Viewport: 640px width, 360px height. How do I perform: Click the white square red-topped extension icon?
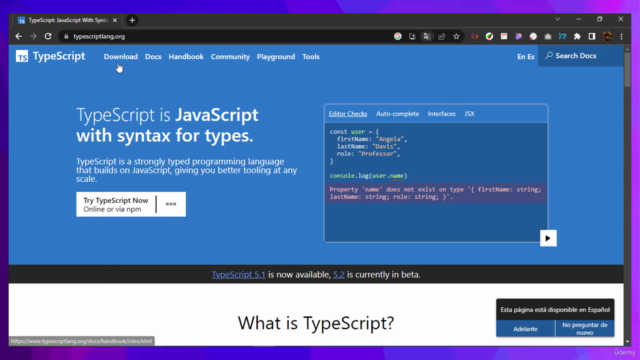[504, 36]
